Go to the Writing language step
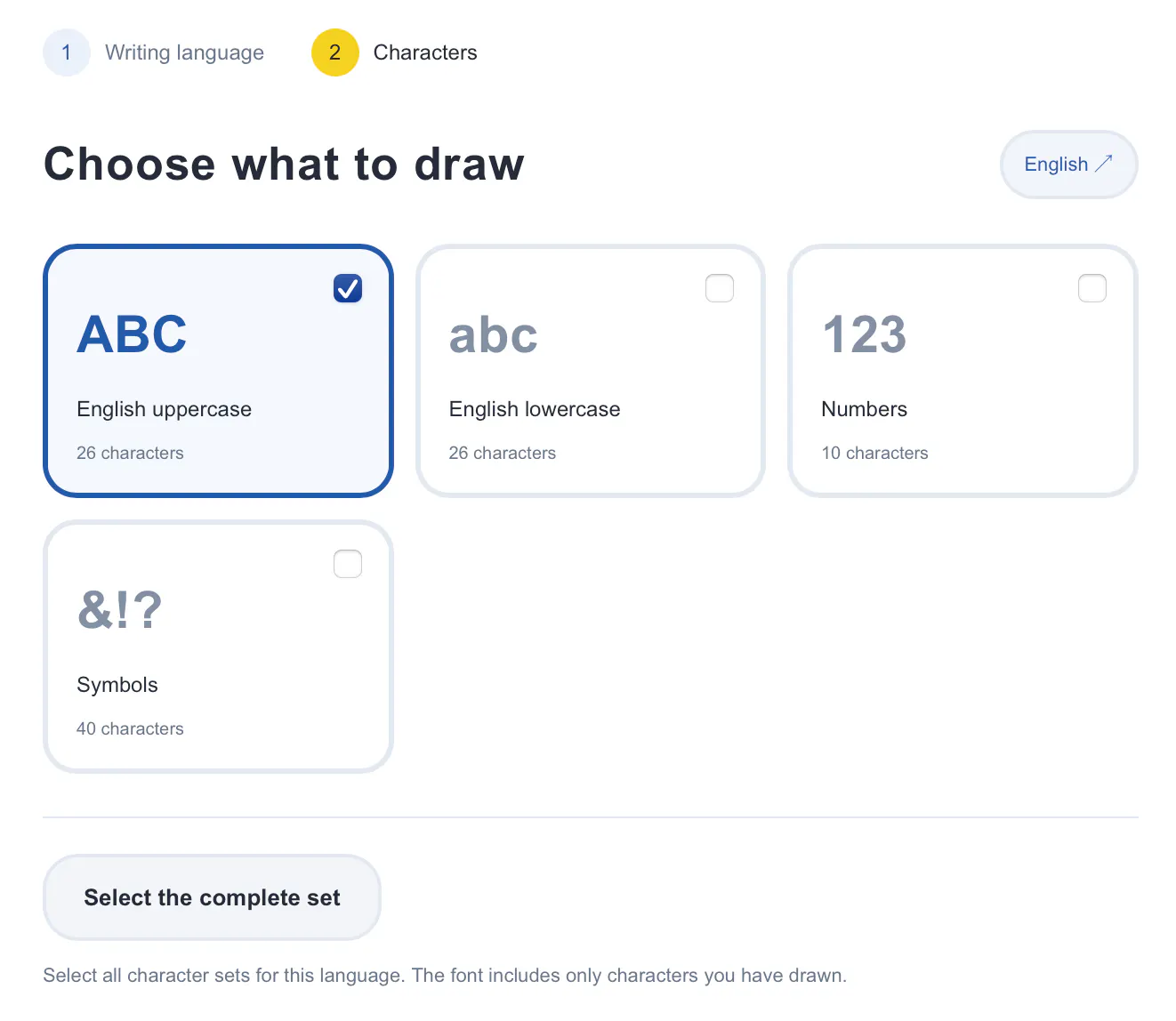The height and width of the screenshot is (1021, 1176). coord(184,52)
